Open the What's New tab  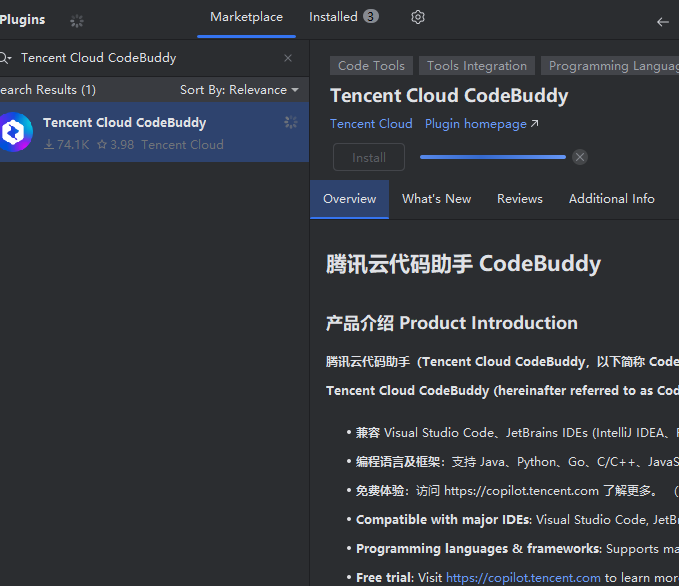(x=436, y=199)
